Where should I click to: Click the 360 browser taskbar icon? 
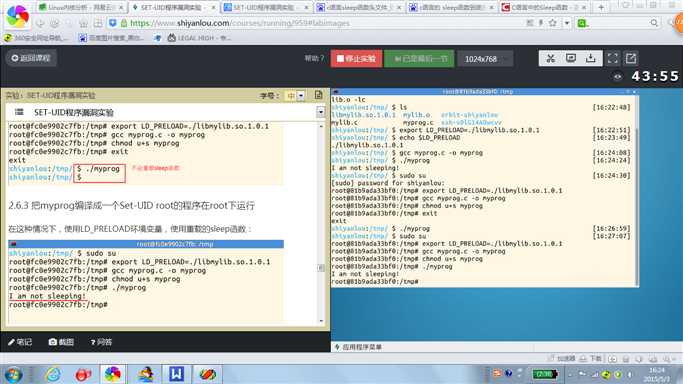tap(112, 374)
